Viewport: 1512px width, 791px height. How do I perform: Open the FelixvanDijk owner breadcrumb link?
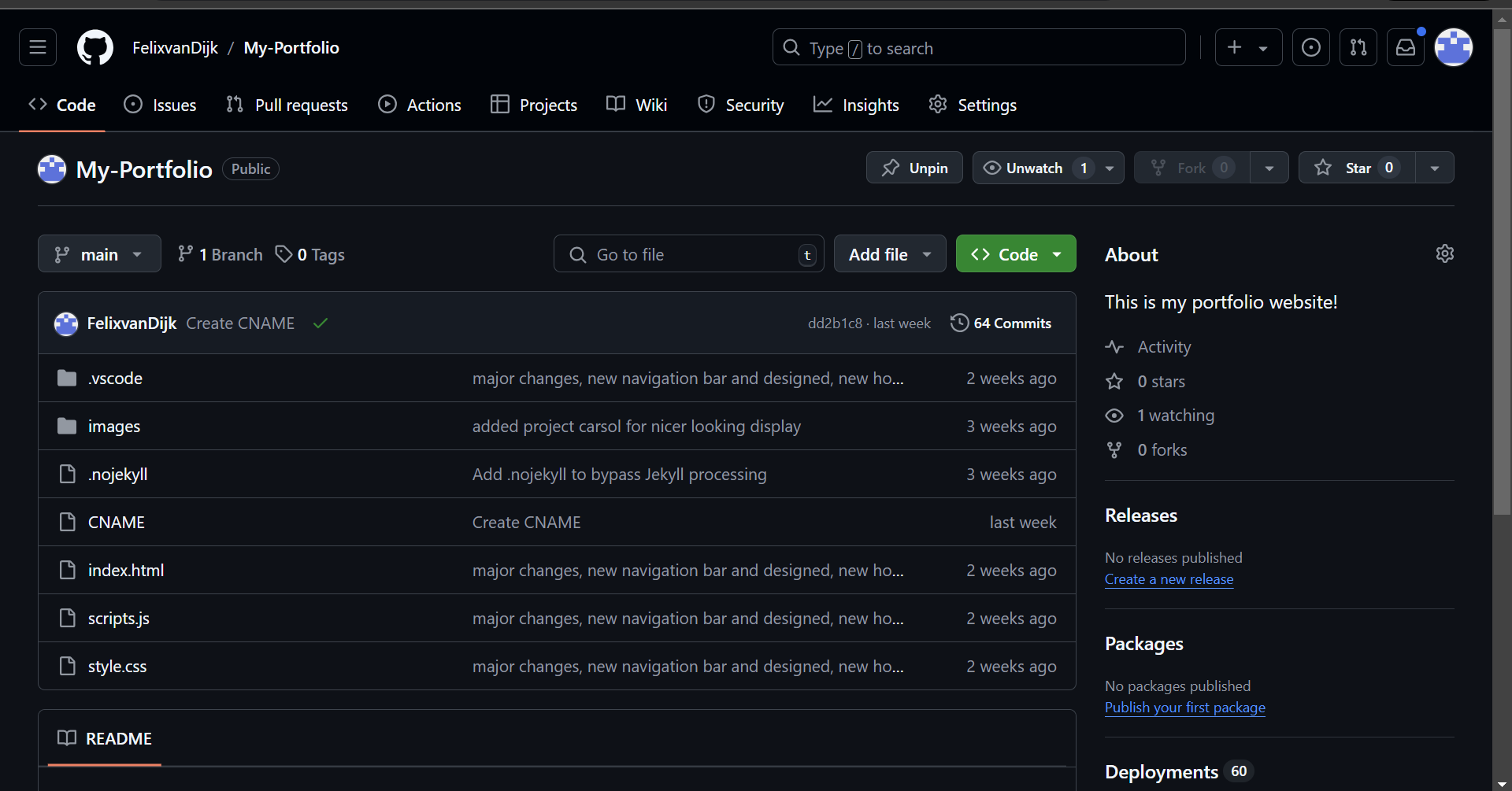click(x=175, y=47)
